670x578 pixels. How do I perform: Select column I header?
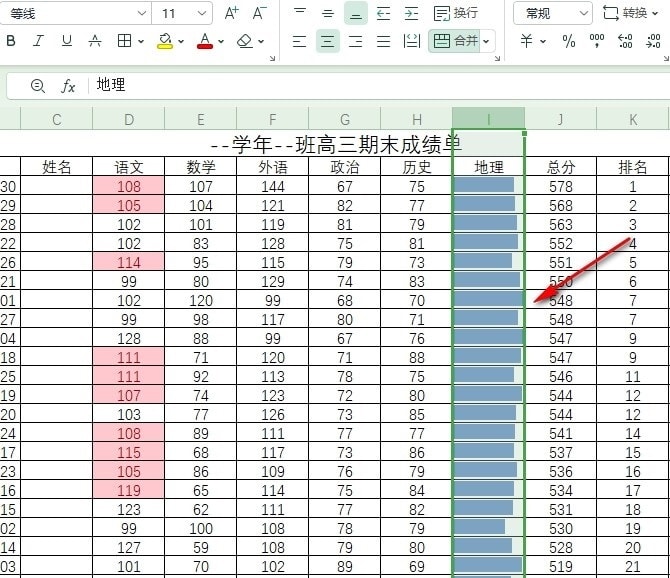(488, 119)
